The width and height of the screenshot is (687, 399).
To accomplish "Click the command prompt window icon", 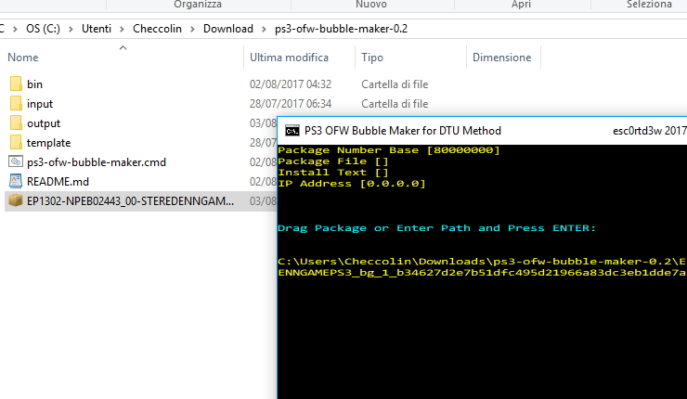I will tap(292, 131).
